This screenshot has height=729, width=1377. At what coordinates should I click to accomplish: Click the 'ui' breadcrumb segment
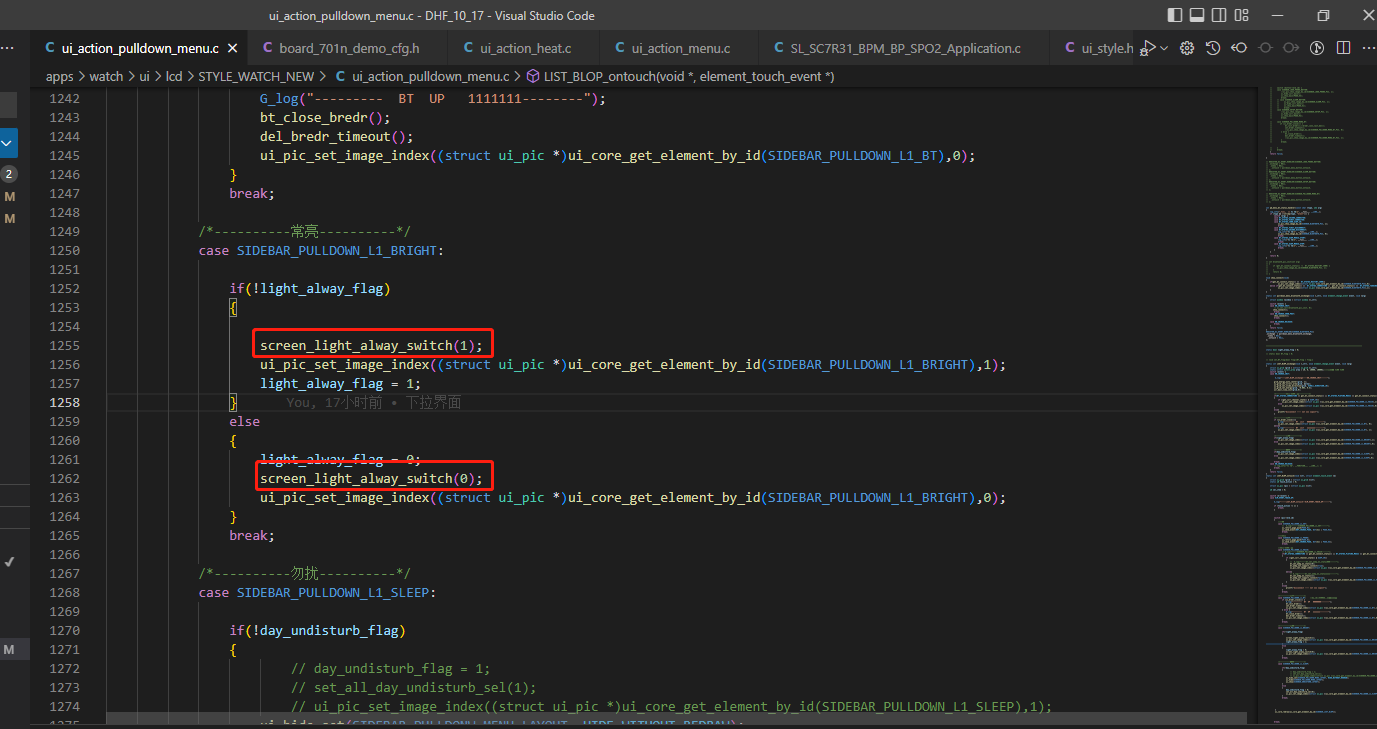click(145, 76)
